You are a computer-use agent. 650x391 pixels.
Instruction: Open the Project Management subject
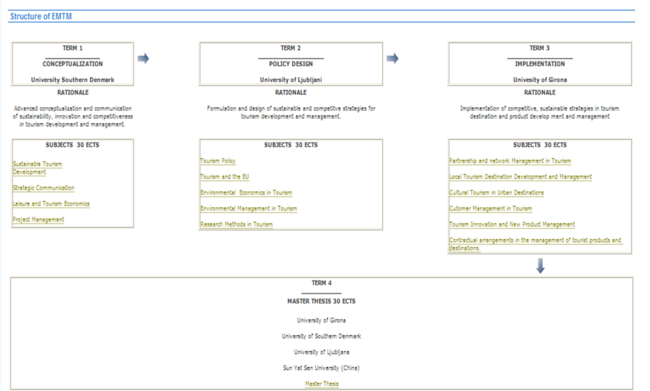tap(38, 219)
